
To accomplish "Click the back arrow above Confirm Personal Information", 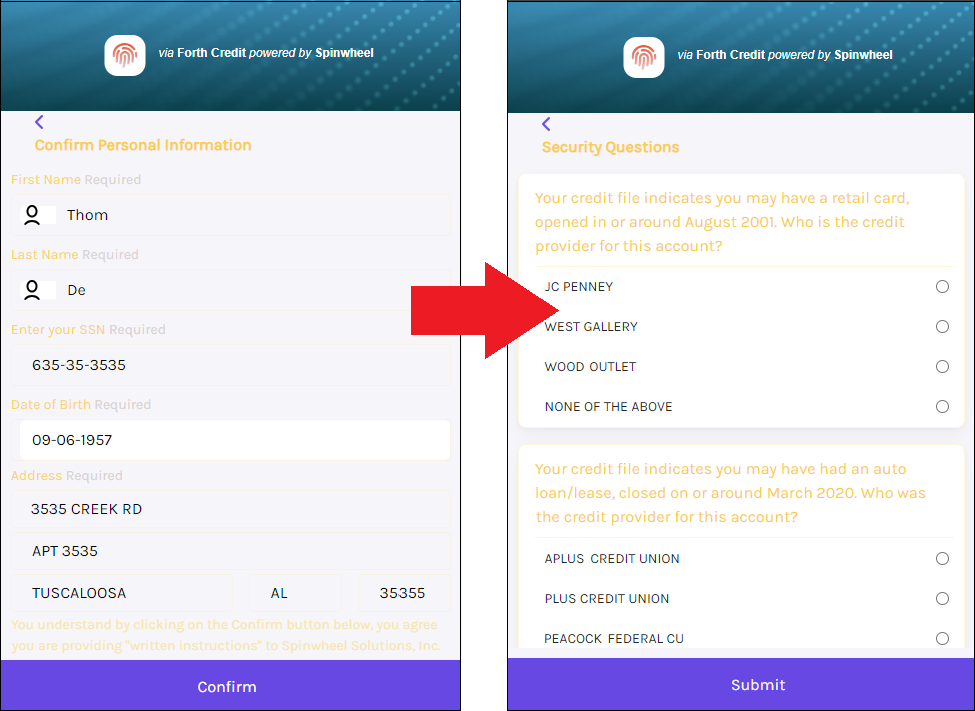I will pos(39,122).
